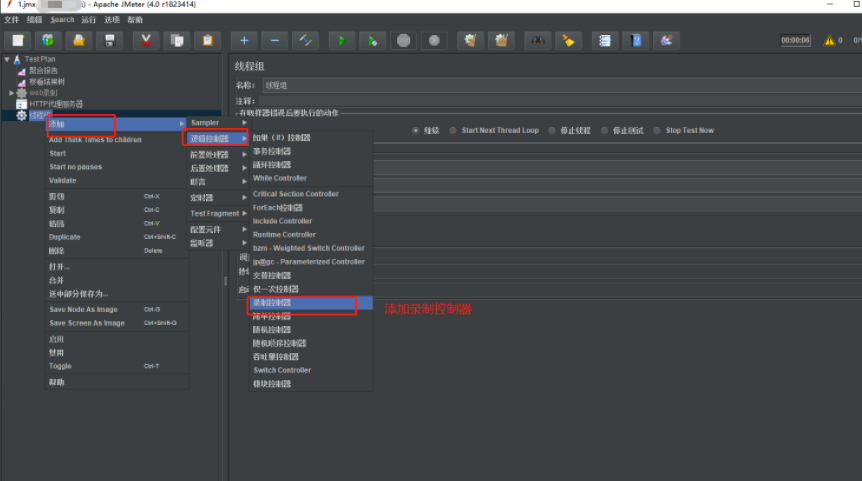Screen dimensions: 862x481
Task: Click Save Node As Image
Action: 116,309
